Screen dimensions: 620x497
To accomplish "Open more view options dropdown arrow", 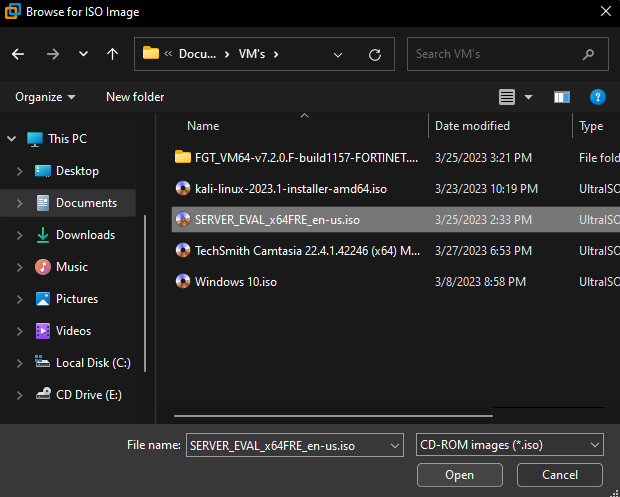I will click(x=528, y=97).
